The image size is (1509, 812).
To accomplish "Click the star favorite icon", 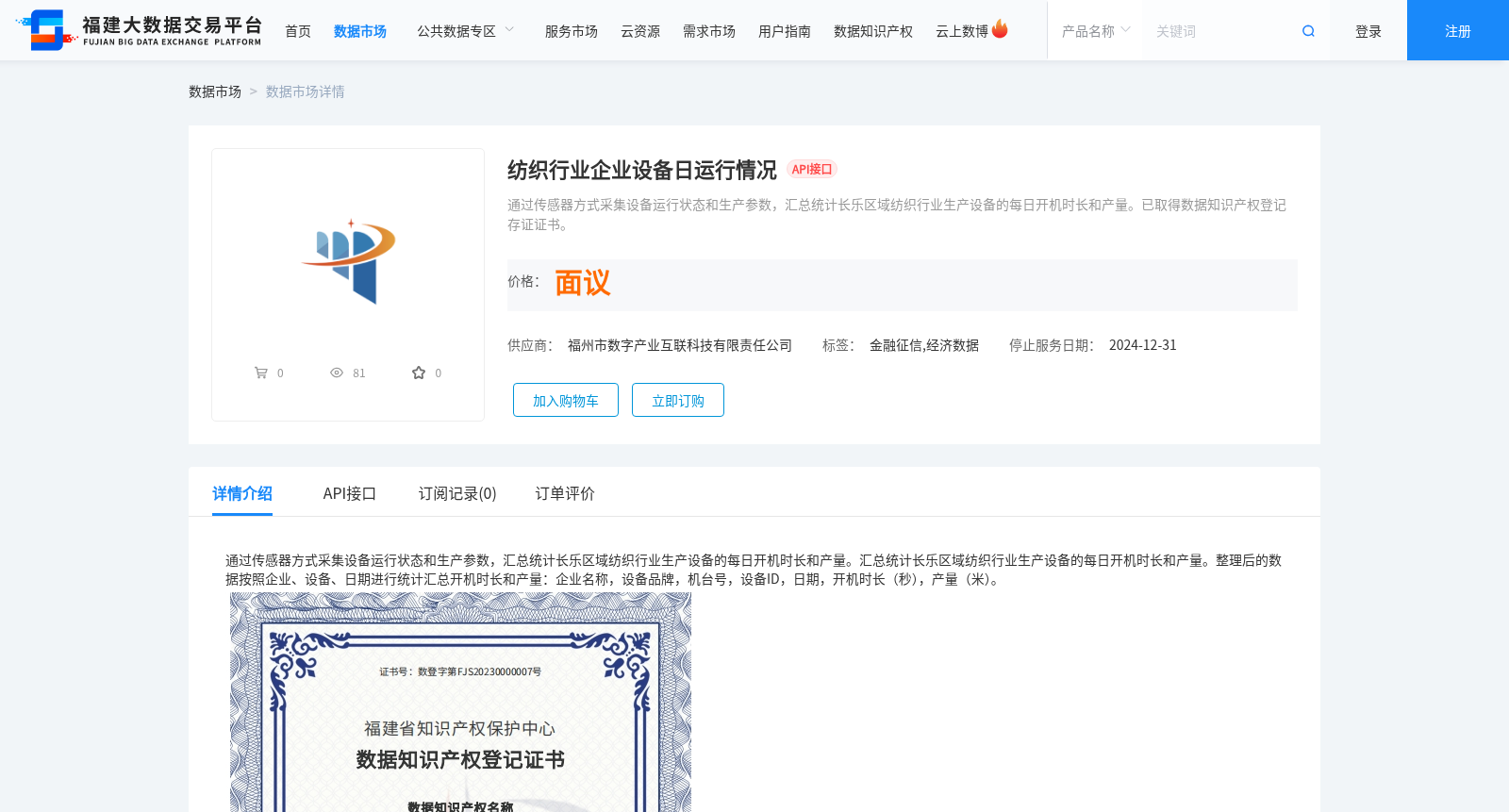I will point(419,373).
